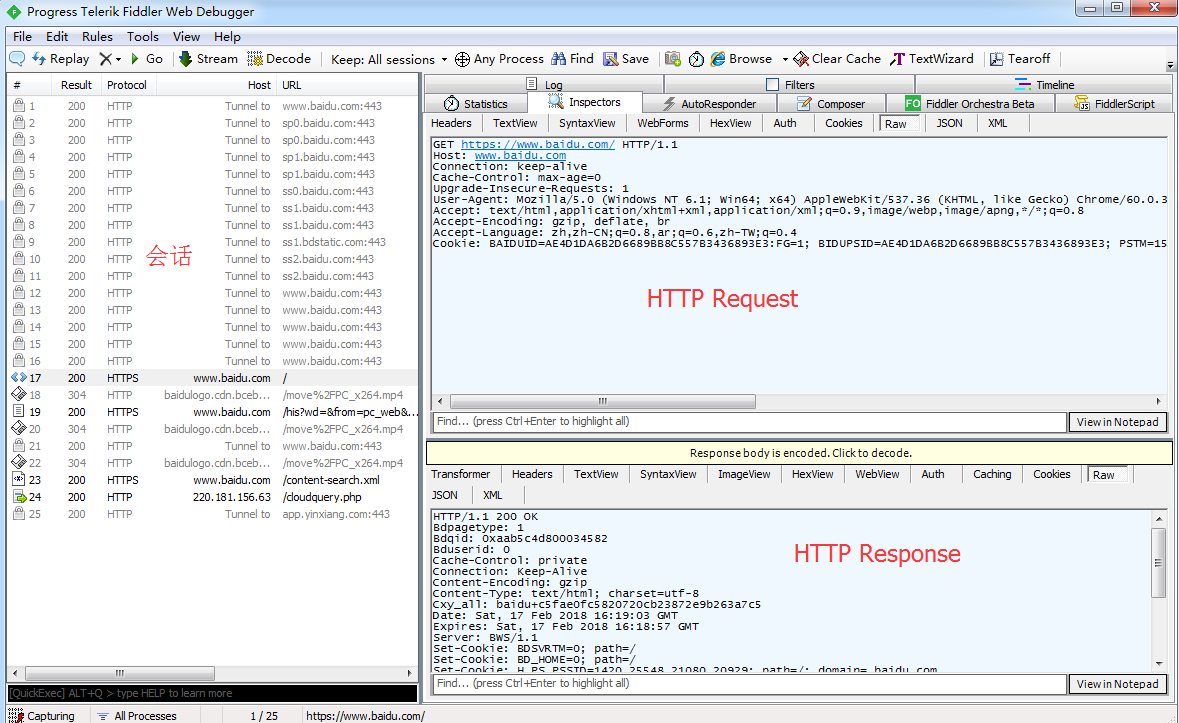Open the Composer tab
The image size is (1179, 723).
point(832,104)
